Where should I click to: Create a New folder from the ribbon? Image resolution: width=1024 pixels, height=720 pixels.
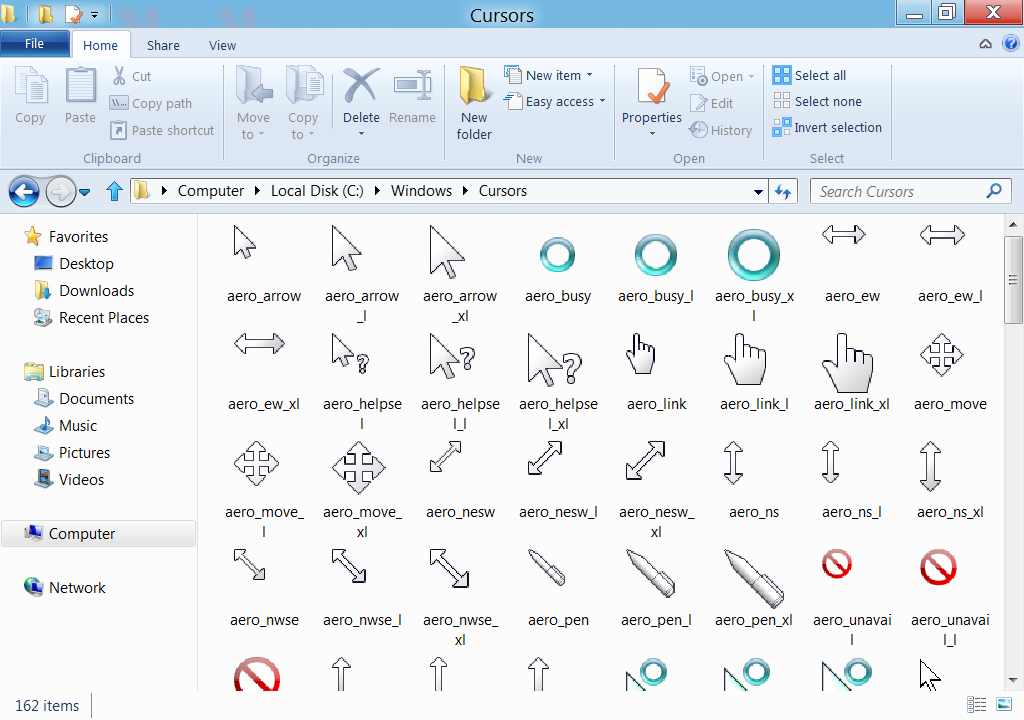point(474,103)
